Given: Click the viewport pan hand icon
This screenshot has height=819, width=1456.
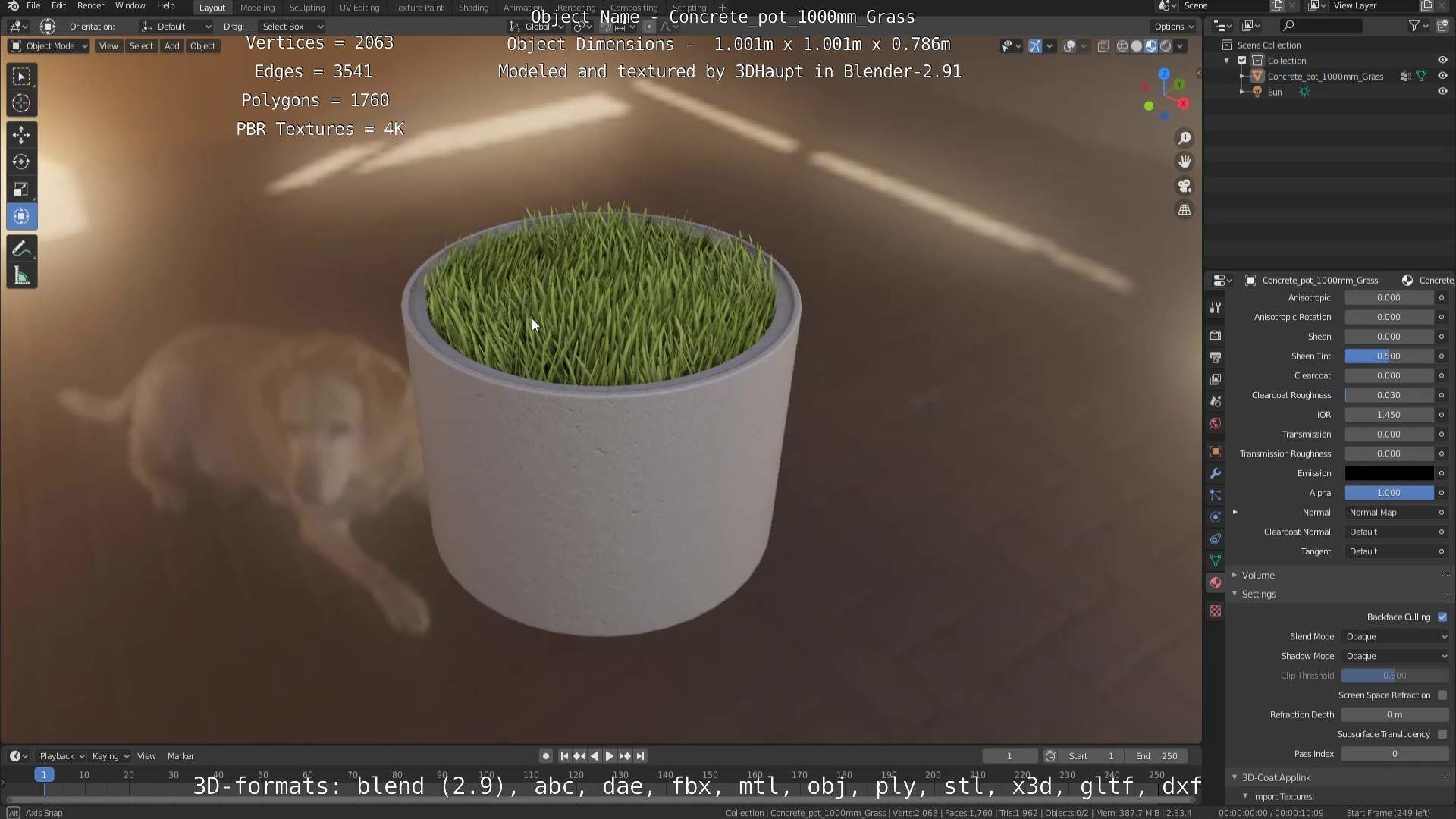Looking at the screenshot, I should [1184, 162].
